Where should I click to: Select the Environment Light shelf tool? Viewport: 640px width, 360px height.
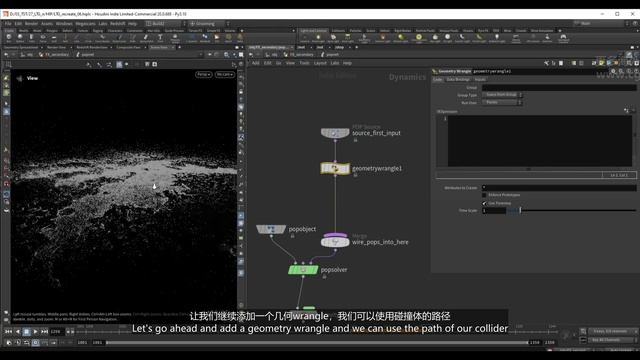pos(419,38)
